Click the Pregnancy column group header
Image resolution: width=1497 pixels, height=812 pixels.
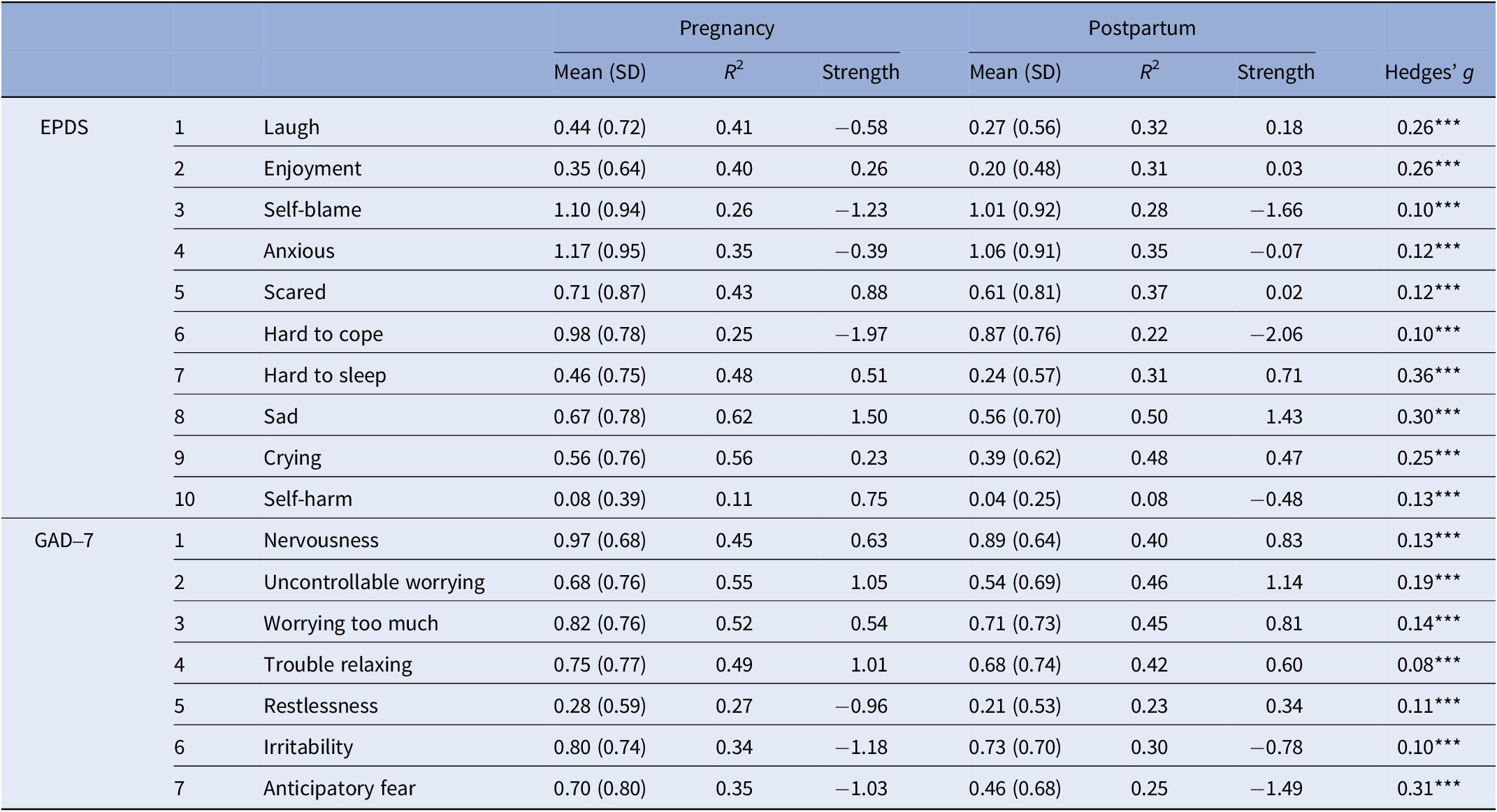pyautogui.click(x=727, y=28)
